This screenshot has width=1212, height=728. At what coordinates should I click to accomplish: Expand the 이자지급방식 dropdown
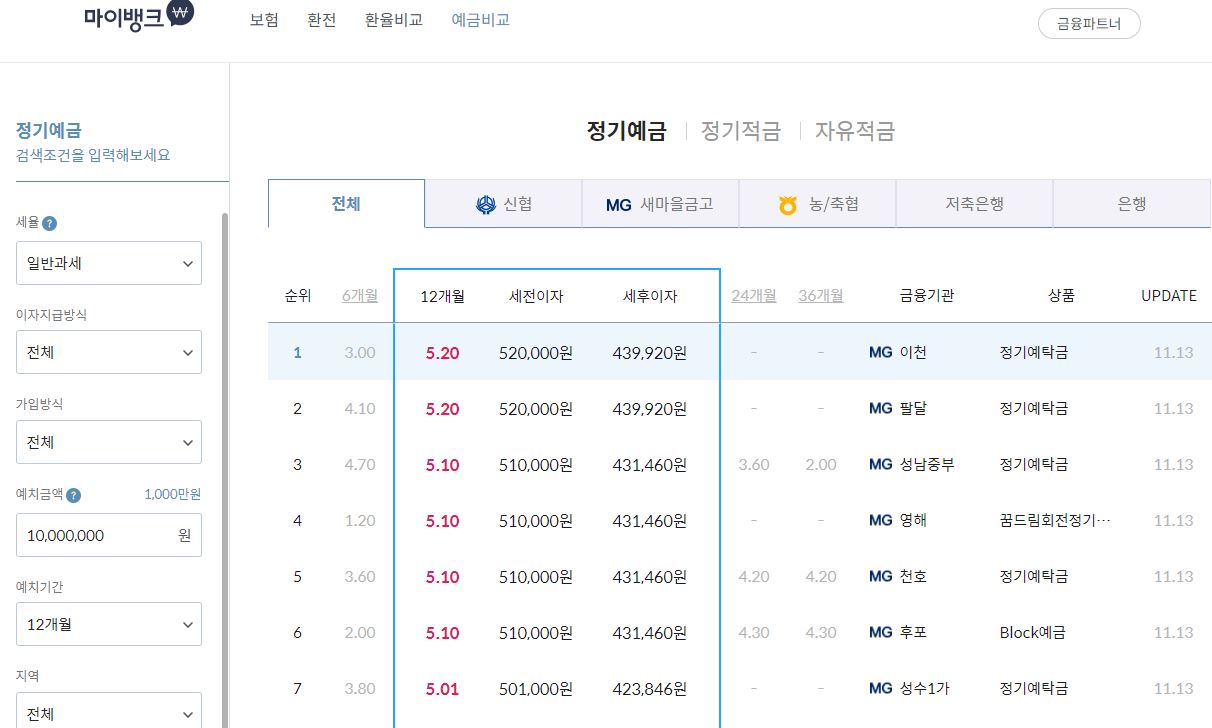pos(108,352)
